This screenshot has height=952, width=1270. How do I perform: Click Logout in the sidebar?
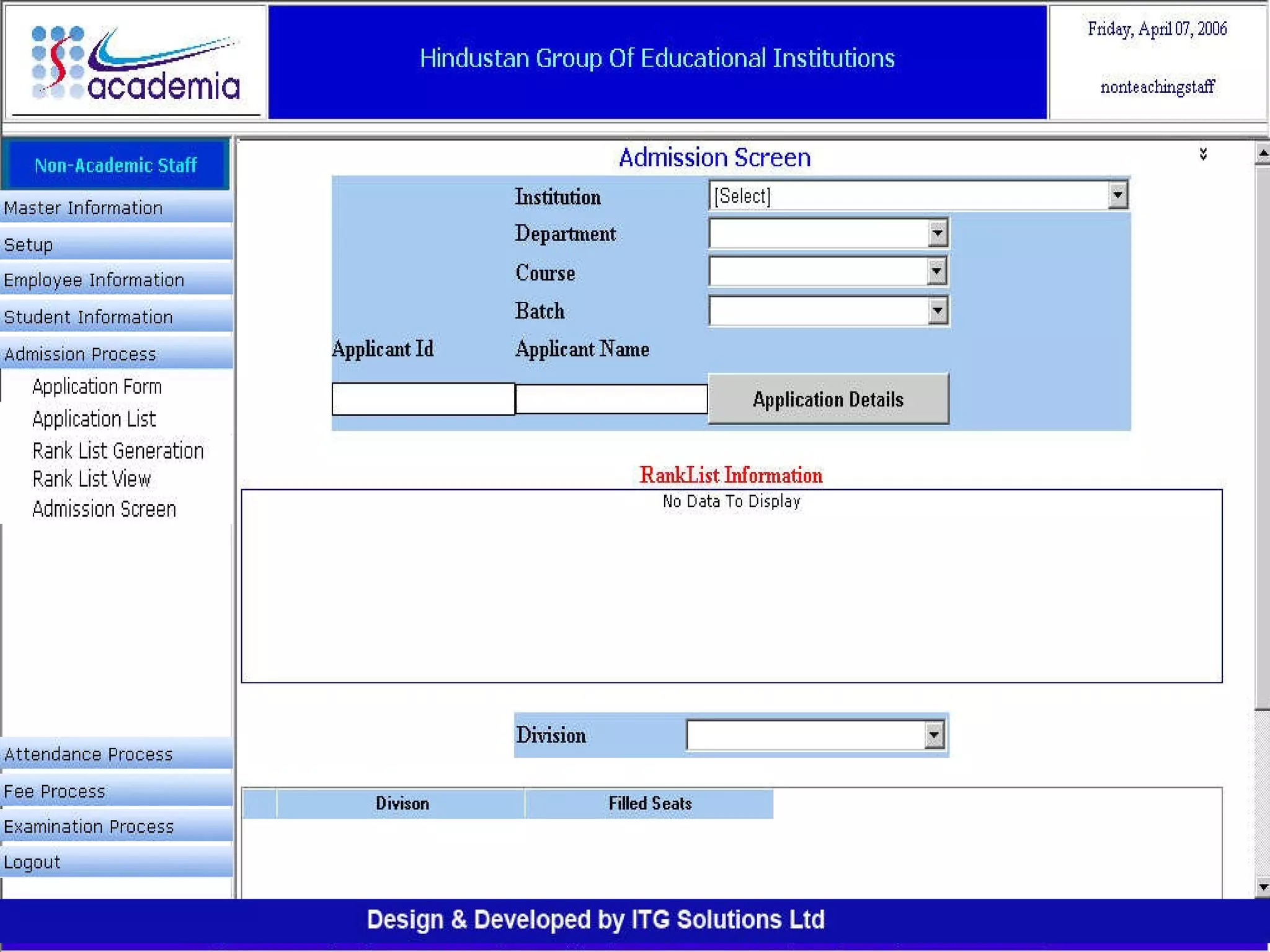[x=32, y=862]
